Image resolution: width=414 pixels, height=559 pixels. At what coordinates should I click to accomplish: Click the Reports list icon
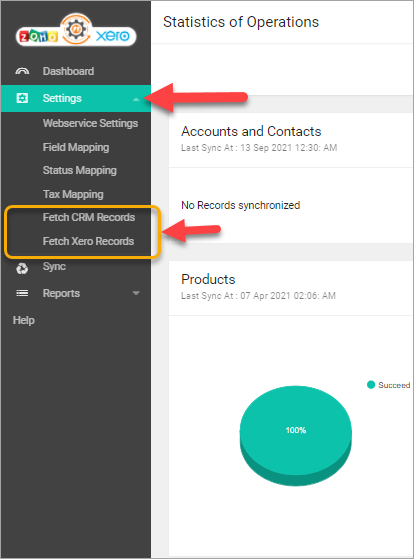[22, 293]
